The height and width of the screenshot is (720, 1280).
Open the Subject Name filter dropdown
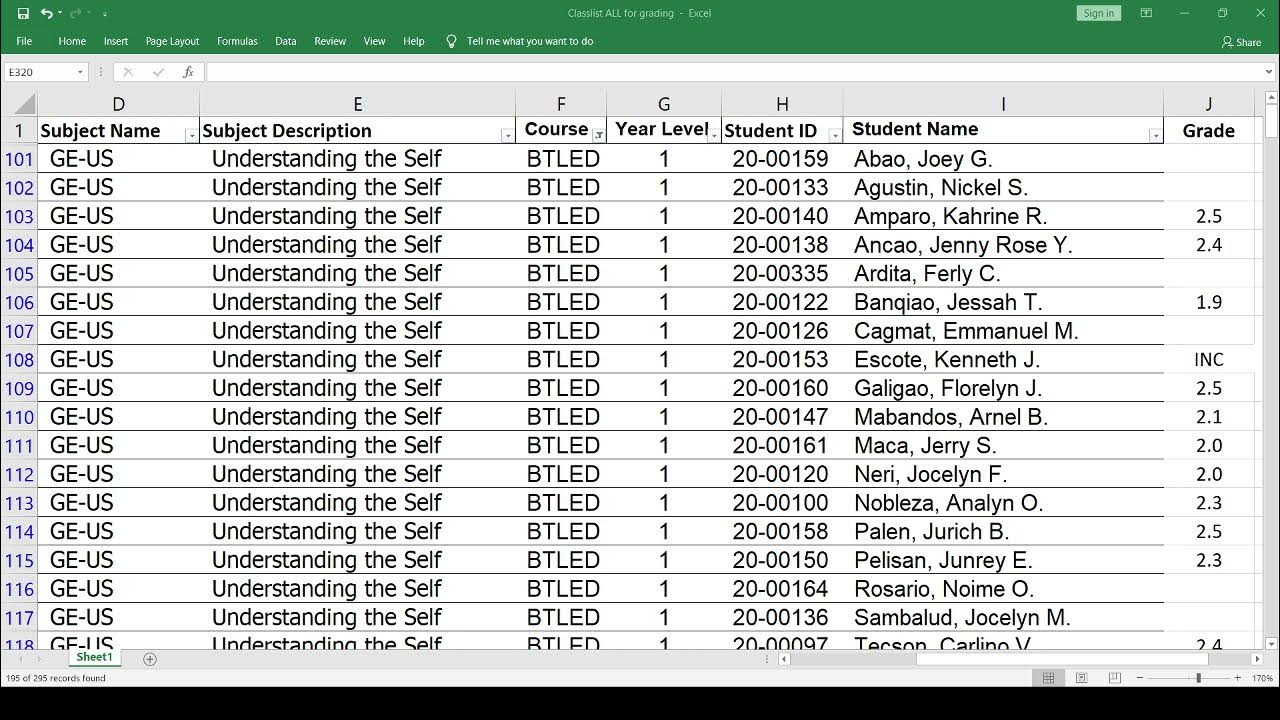tap(191, 135)
